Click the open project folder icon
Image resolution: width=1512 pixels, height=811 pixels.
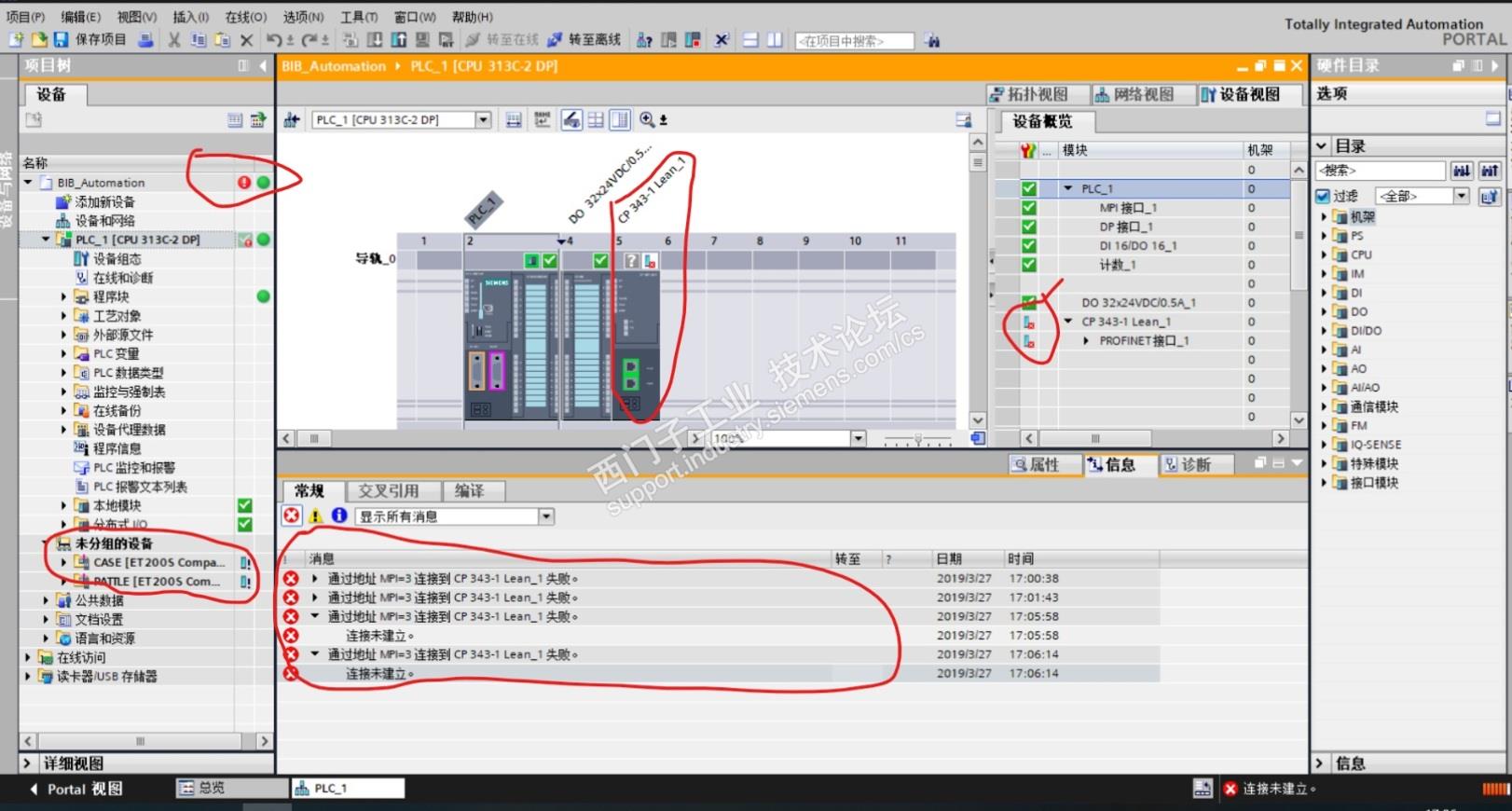[x=38, y=40]
